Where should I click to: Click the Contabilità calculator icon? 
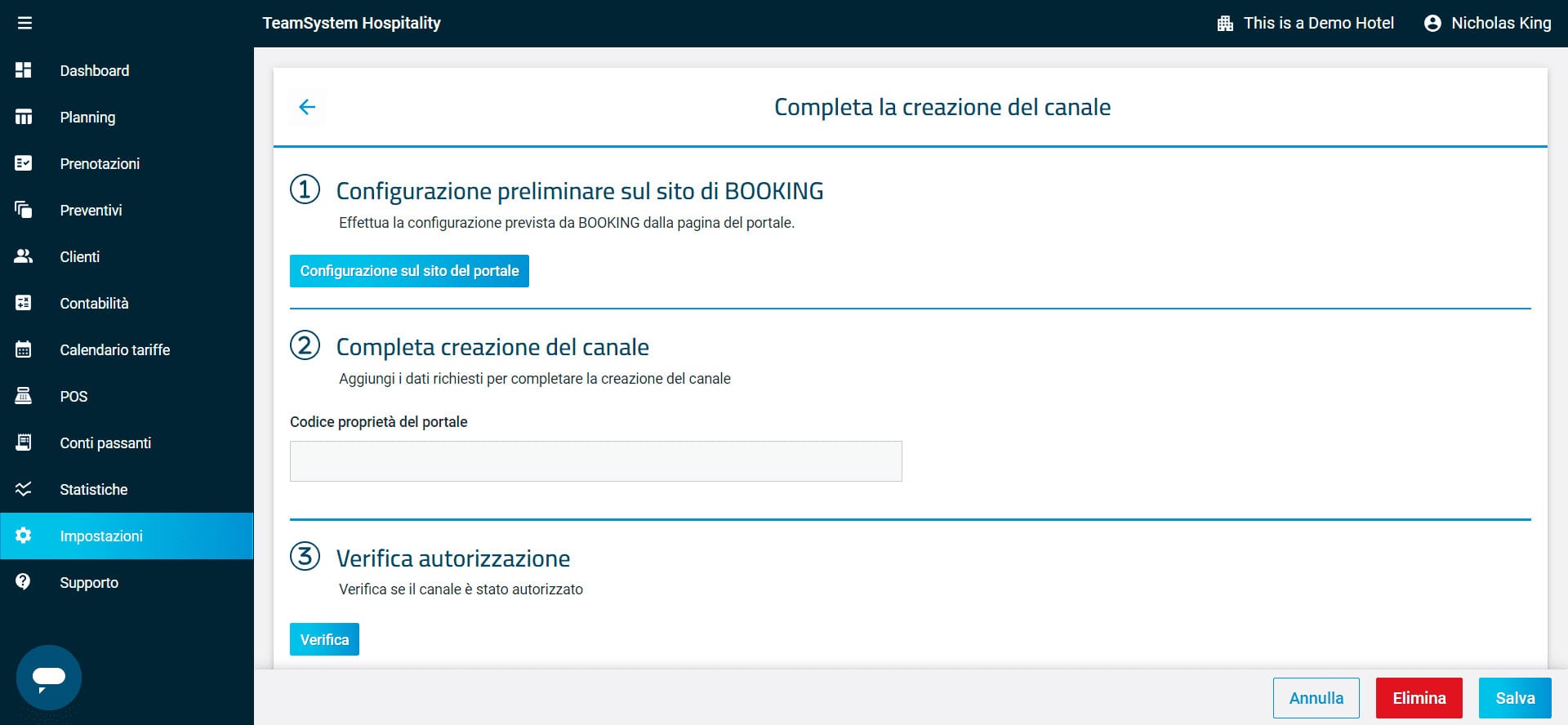[24, 303]
